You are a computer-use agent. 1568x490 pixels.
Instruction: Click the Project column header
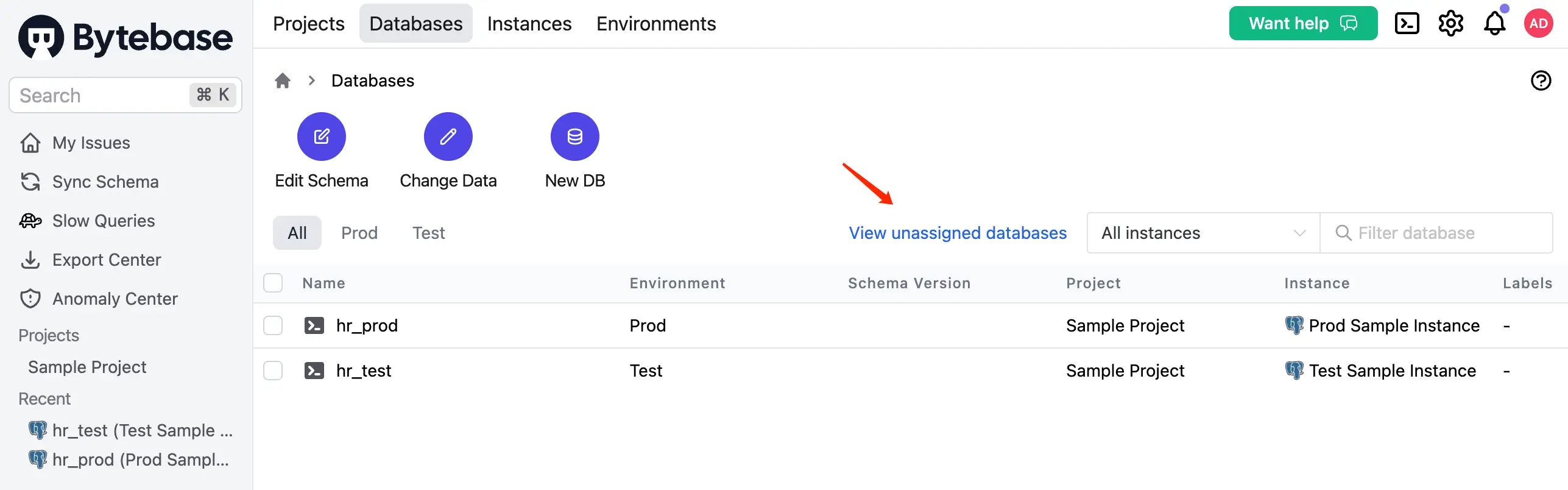(x=1093, y=283)
